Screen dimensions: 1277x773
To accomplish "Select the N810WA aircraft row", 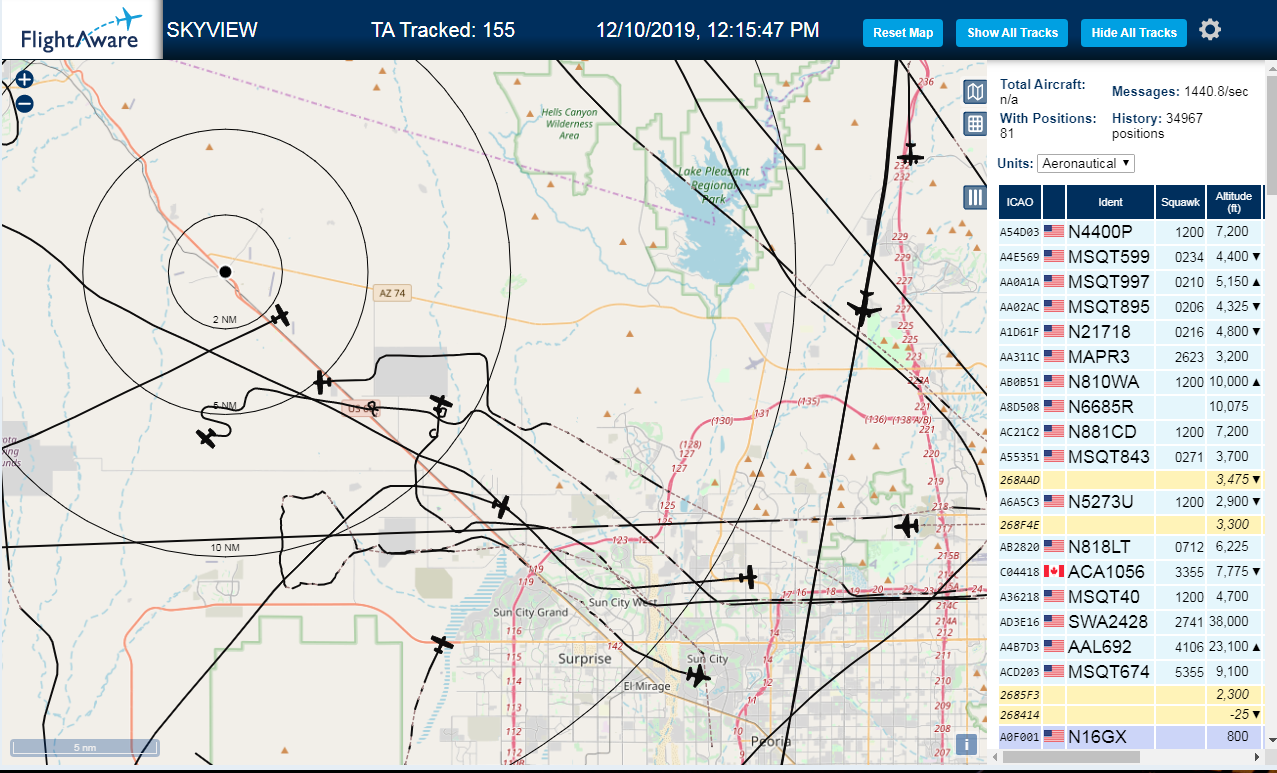I will 1130,381.
